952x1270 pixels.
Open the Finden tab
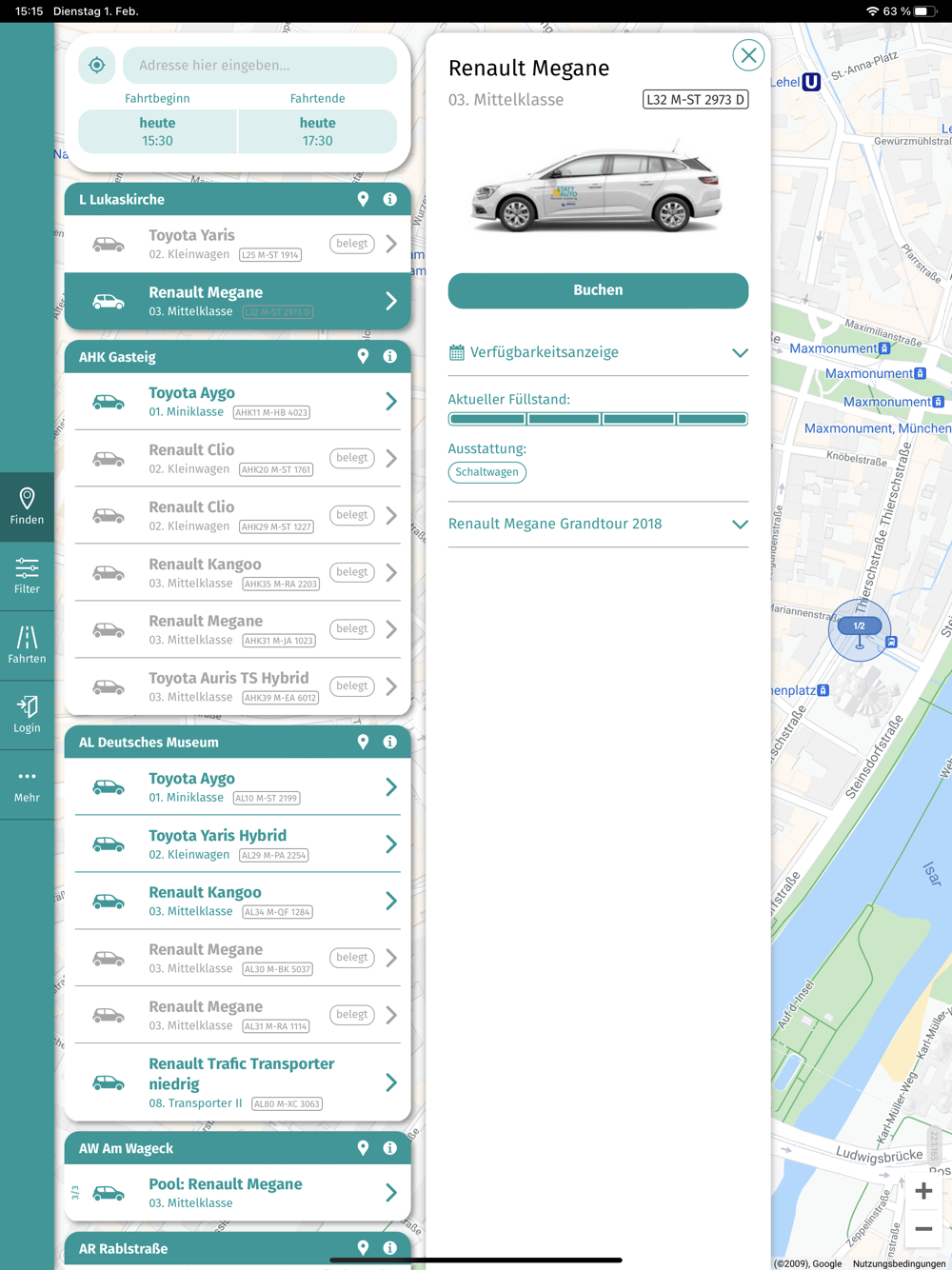pos(27,506)
